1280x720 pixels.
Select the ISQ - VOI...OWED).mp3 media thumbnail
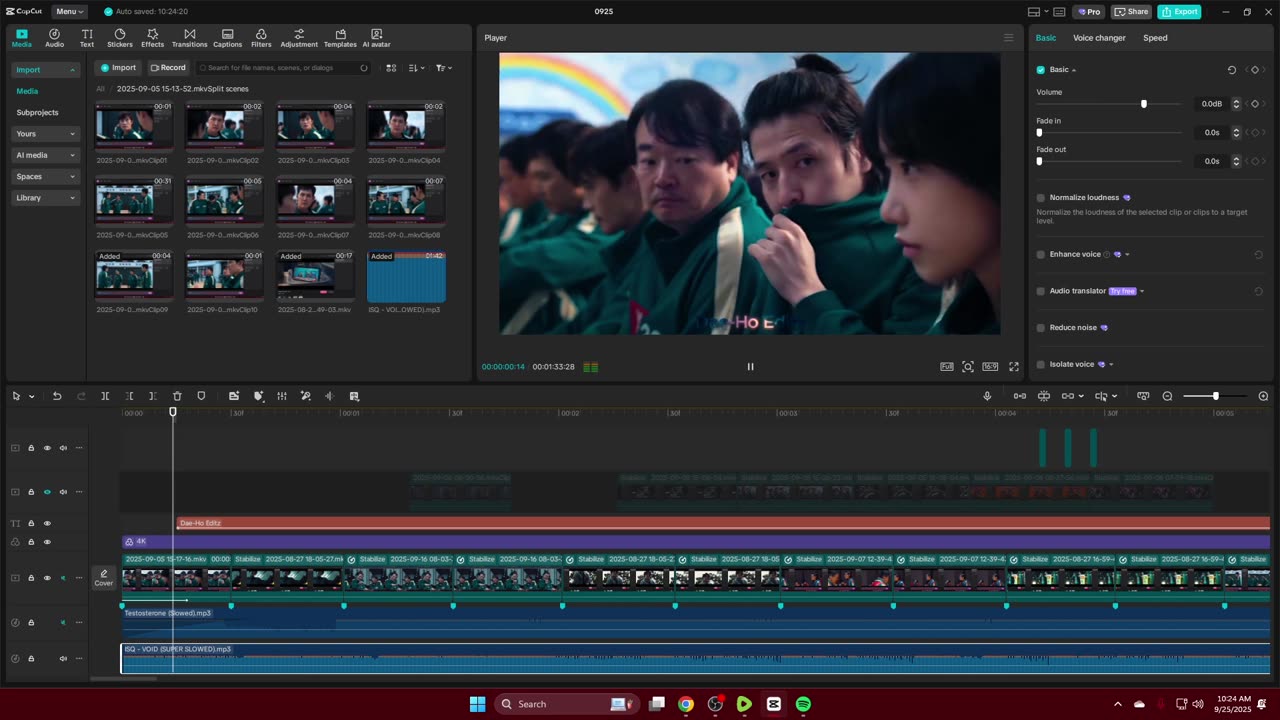(406, 276)
